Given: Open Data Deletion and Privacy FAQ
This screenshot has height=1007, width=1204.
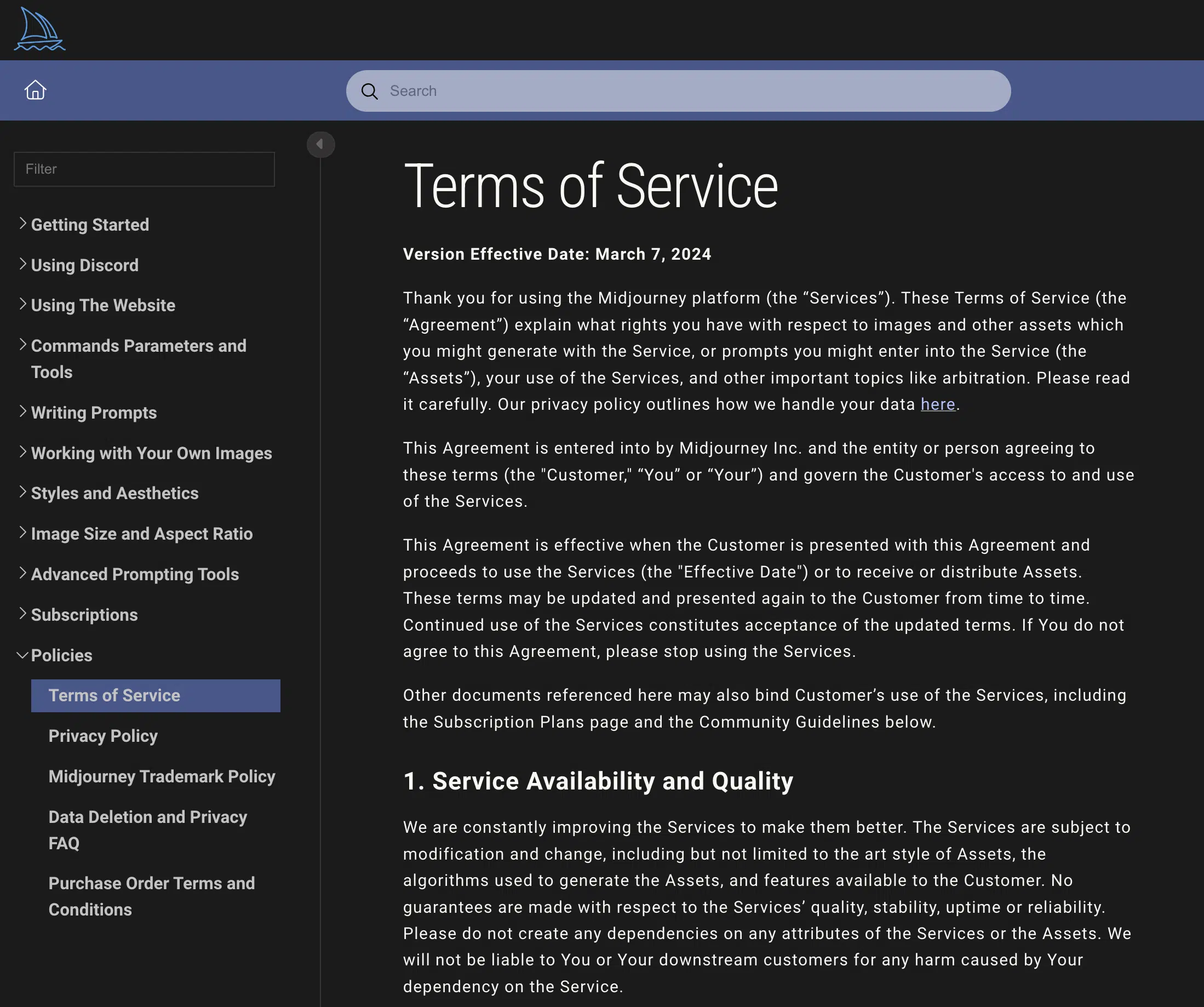Looking at the screenshot, I should pyautogui.click(x=147, y=830).
